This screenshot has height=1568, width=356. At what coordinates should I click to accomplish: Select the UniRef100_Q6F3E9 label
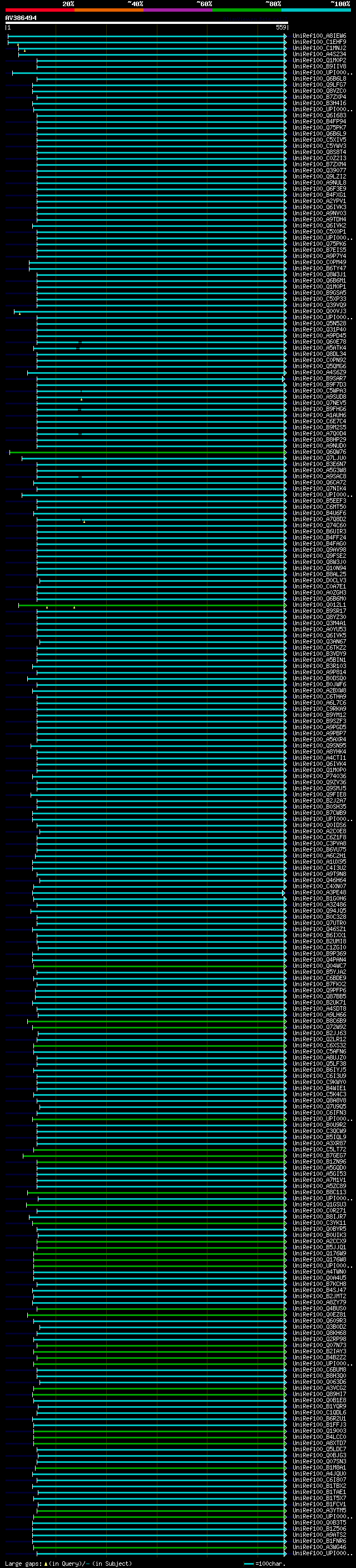pos(319,189)
